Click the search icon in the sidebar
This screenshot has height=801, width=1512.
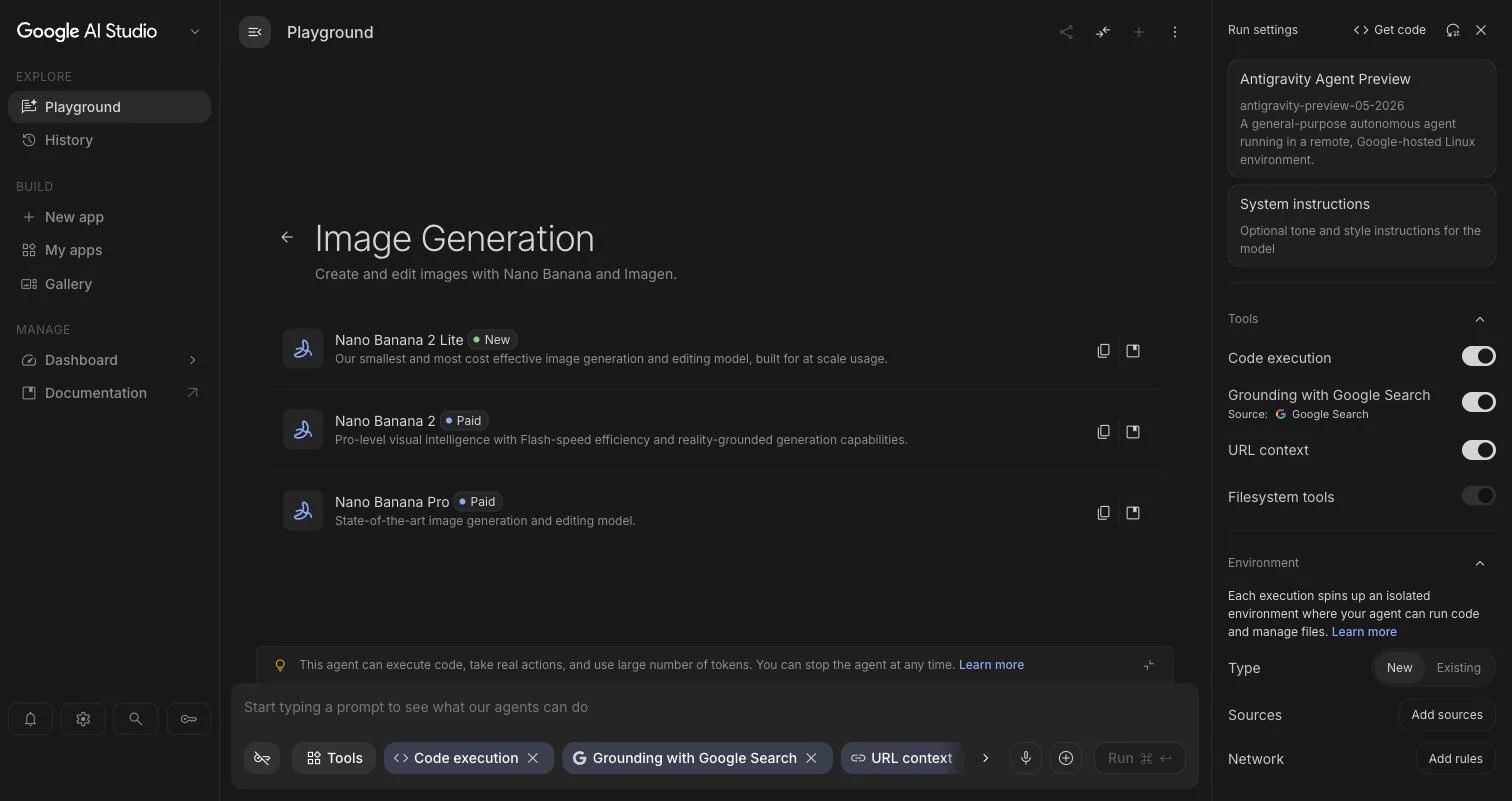coord(136,719)
